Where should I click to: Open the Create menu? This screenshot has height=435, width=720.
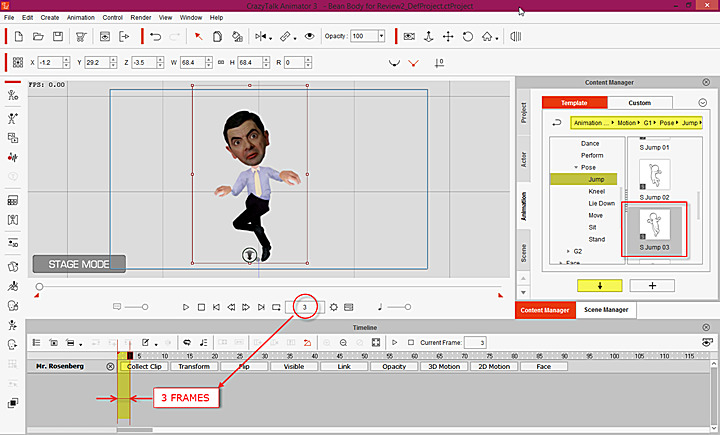point(50,17)
